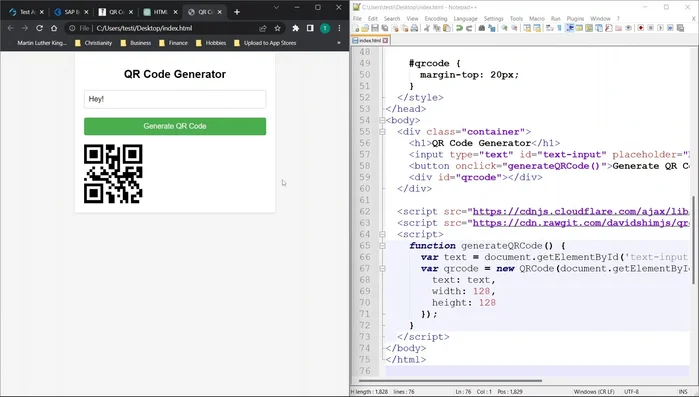
Task: Open the Plugins menu in Notepad++
Action: (575, 19)
